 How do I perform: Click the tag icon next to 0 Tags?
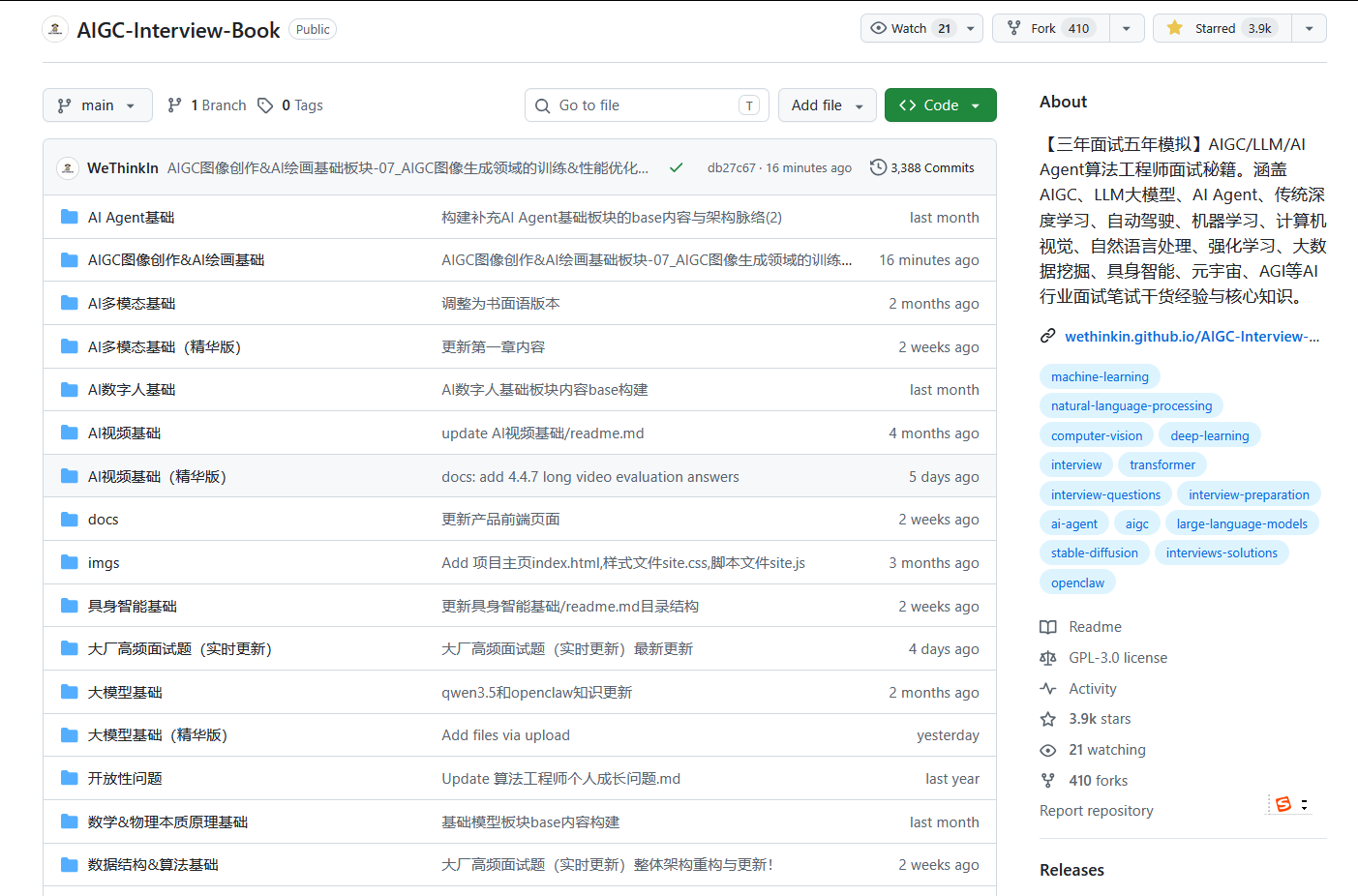265,105
